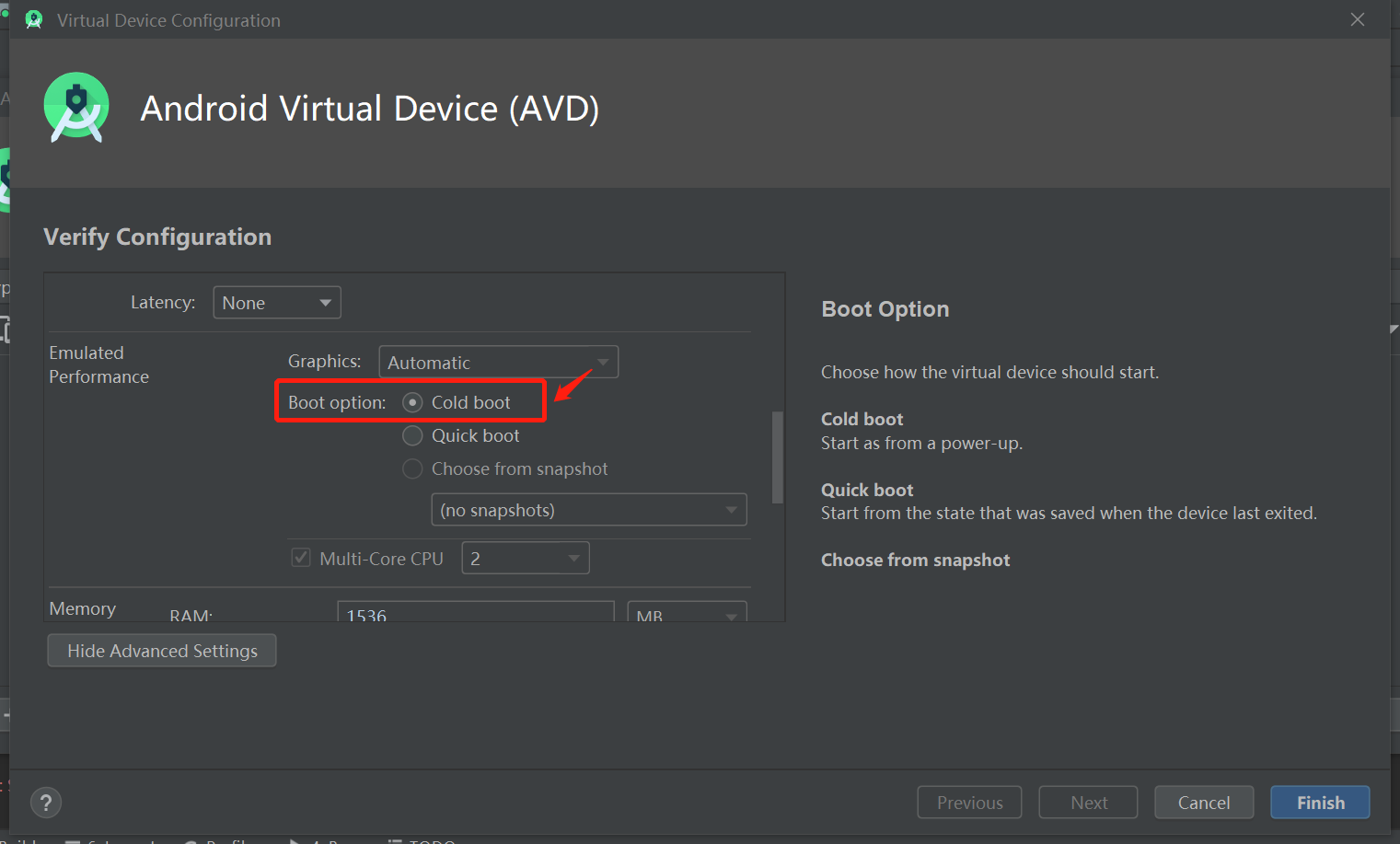
Task: Click Choose from snapshot help heading
Action: 915,561
